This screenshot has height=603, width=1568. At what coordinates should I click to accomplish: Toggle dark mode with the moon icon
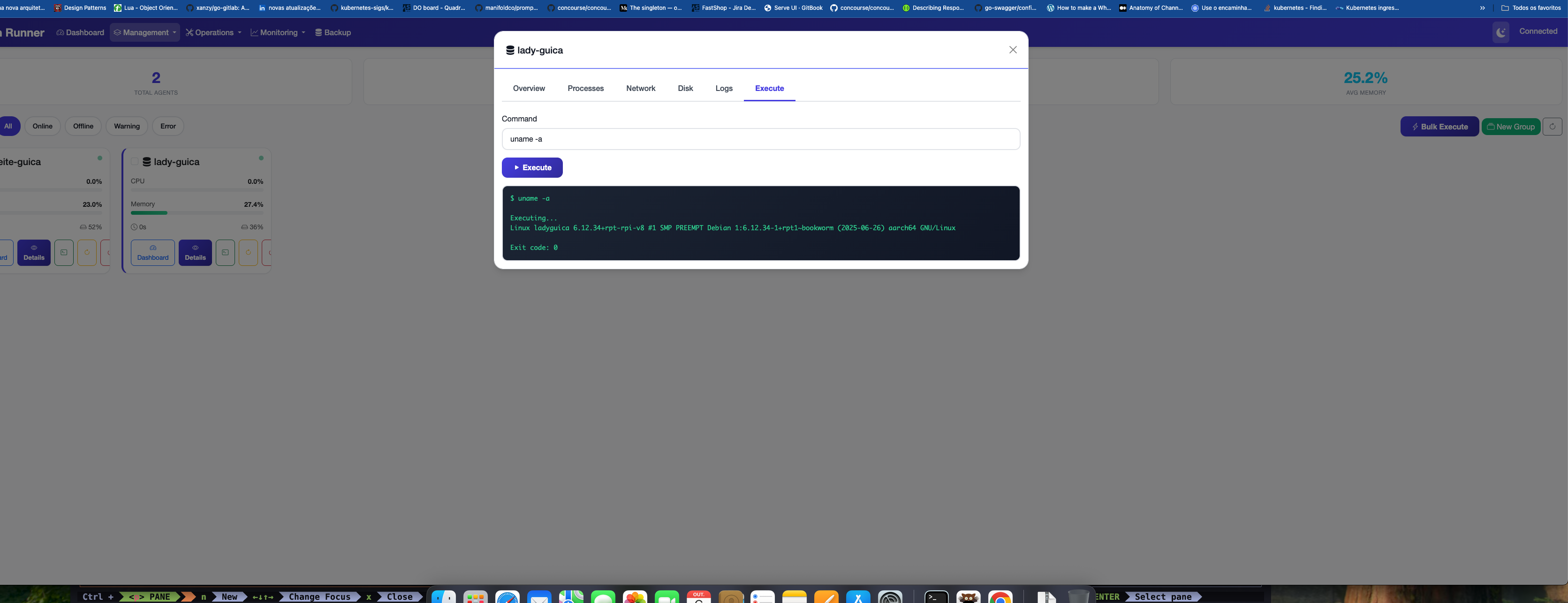(x=1500, y=32)
